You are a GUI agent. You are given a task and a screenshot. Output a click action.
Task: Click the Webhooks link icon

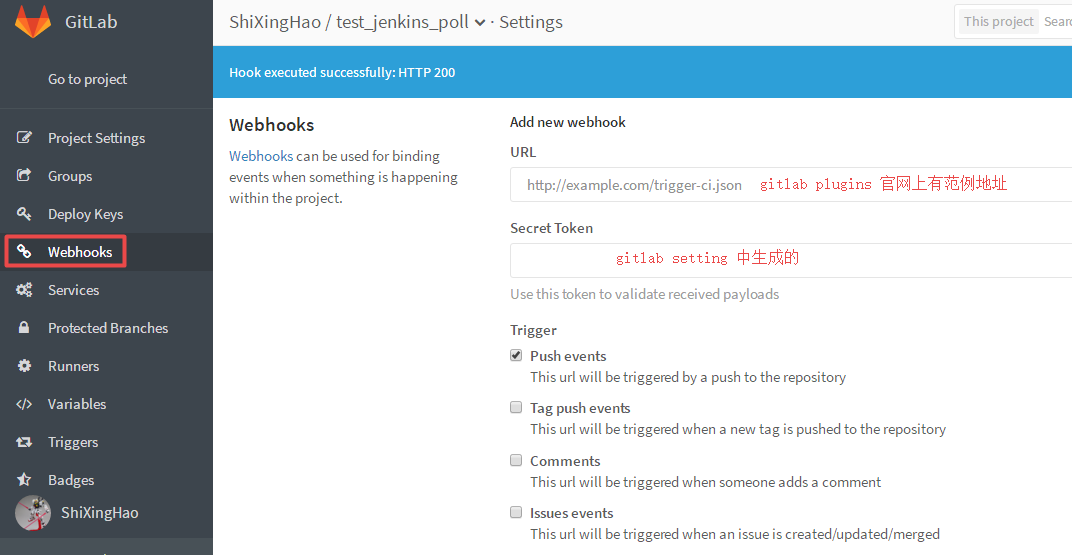click(x=24, y=252)
